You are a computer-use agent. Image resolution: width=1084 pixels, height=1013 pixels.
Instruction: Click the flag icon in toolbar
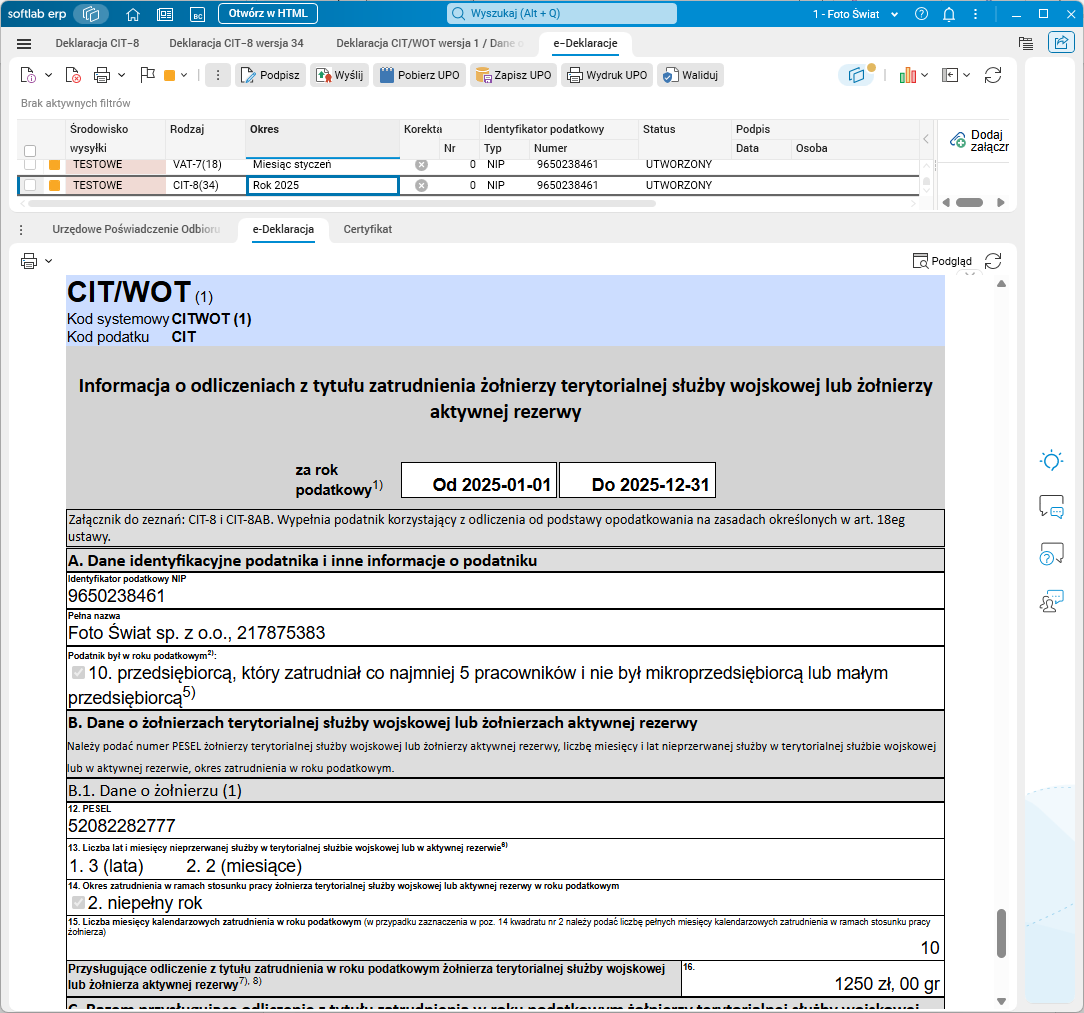(x=147, y=75)
